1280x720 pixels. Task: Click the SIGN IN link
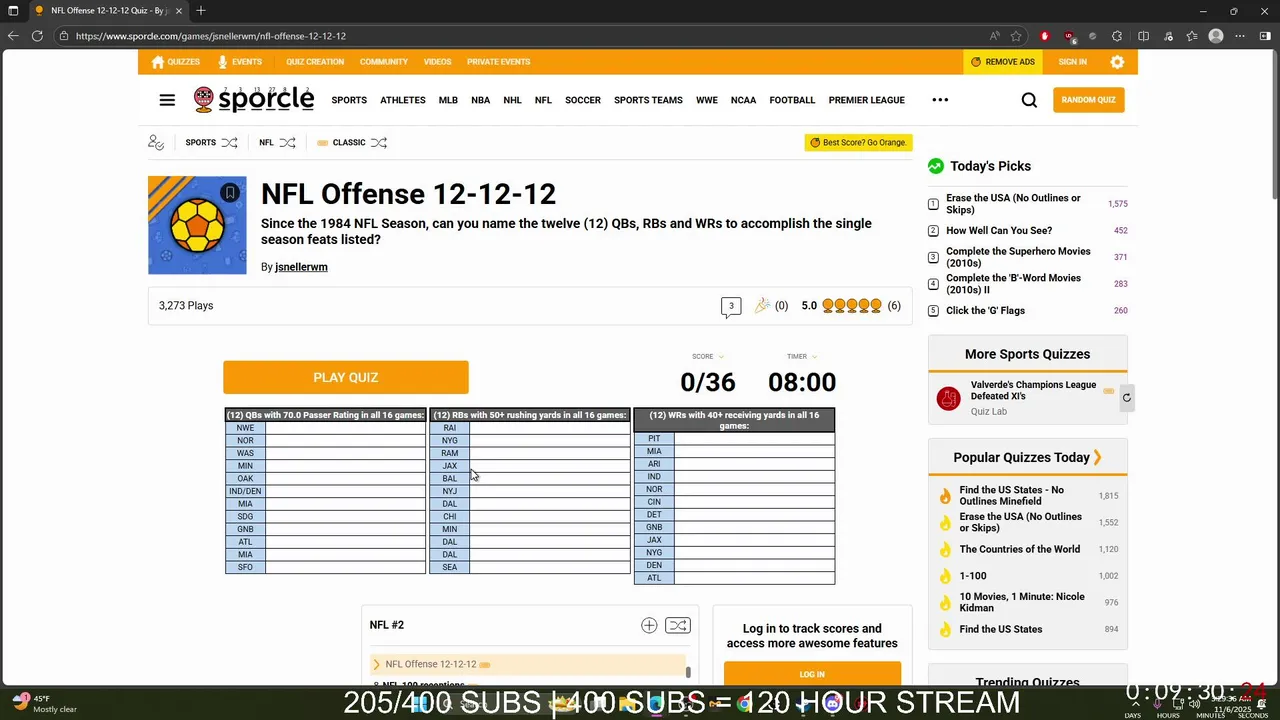1072,62
